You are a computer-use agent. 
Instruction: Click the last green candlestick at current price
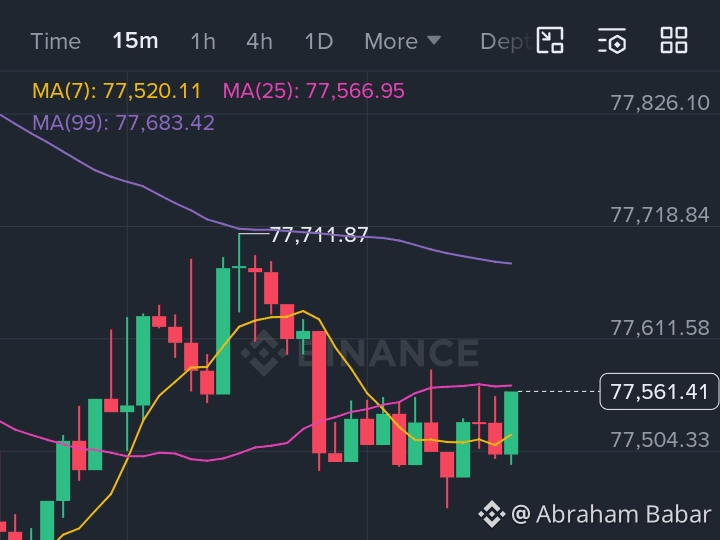[x=511, y=423]
